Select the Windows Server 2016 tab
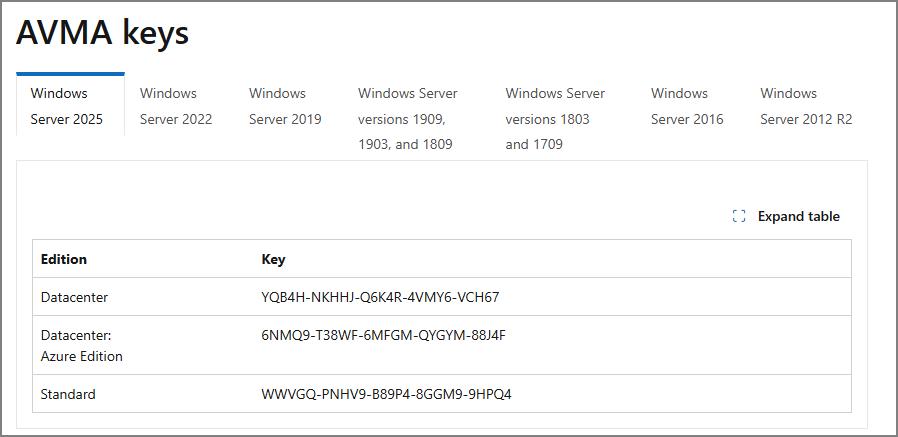The width and height of the screenshot is (898, 437). point(687,106)
